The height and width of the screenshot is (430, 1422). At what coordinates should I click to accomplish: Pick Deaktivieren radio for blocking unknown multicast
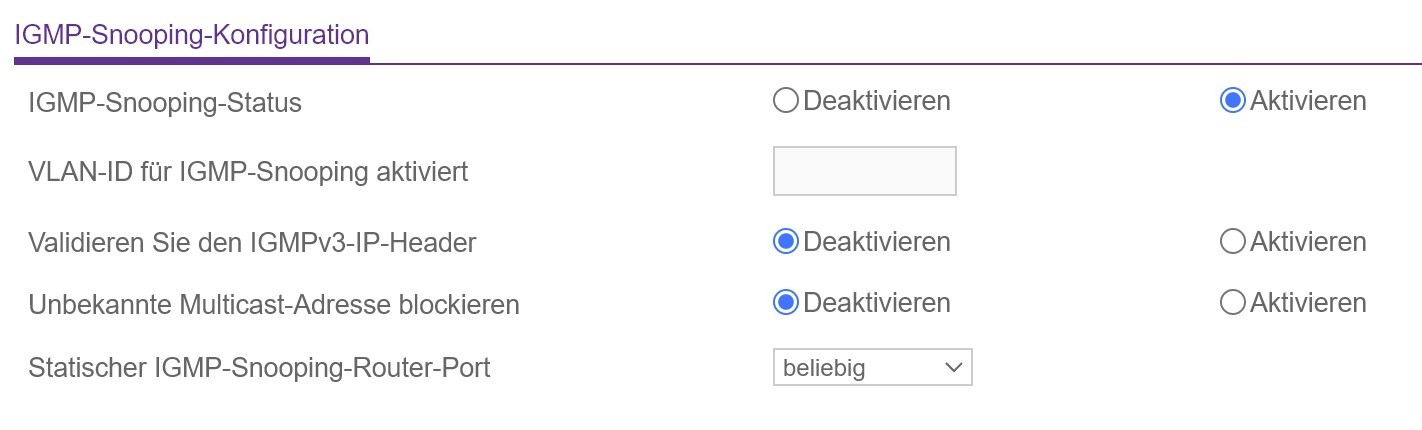coord(786,302)
